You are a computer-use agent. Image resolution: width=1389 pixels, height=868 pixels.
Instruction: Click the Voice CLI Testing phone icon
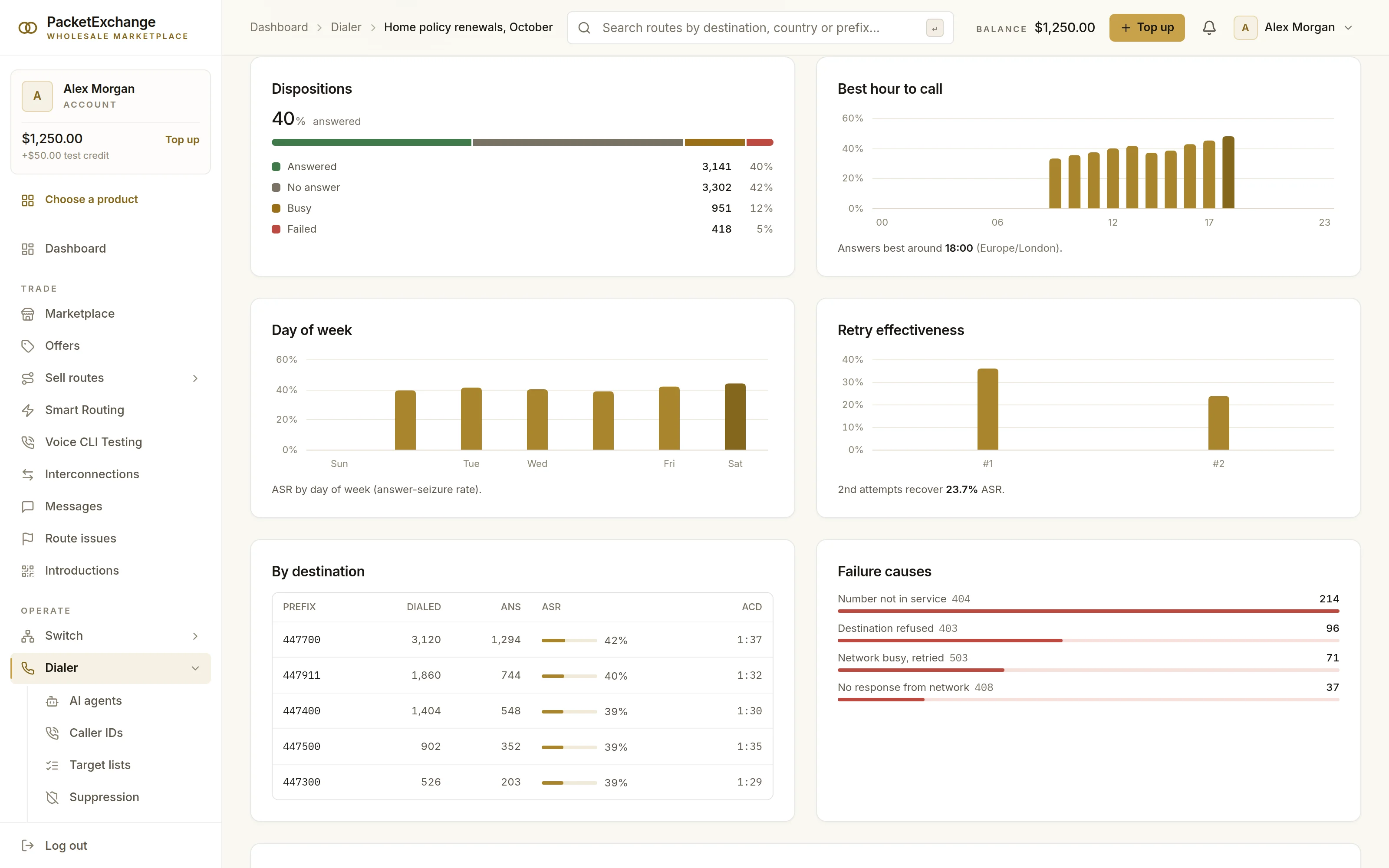click(x=27, y=443)
